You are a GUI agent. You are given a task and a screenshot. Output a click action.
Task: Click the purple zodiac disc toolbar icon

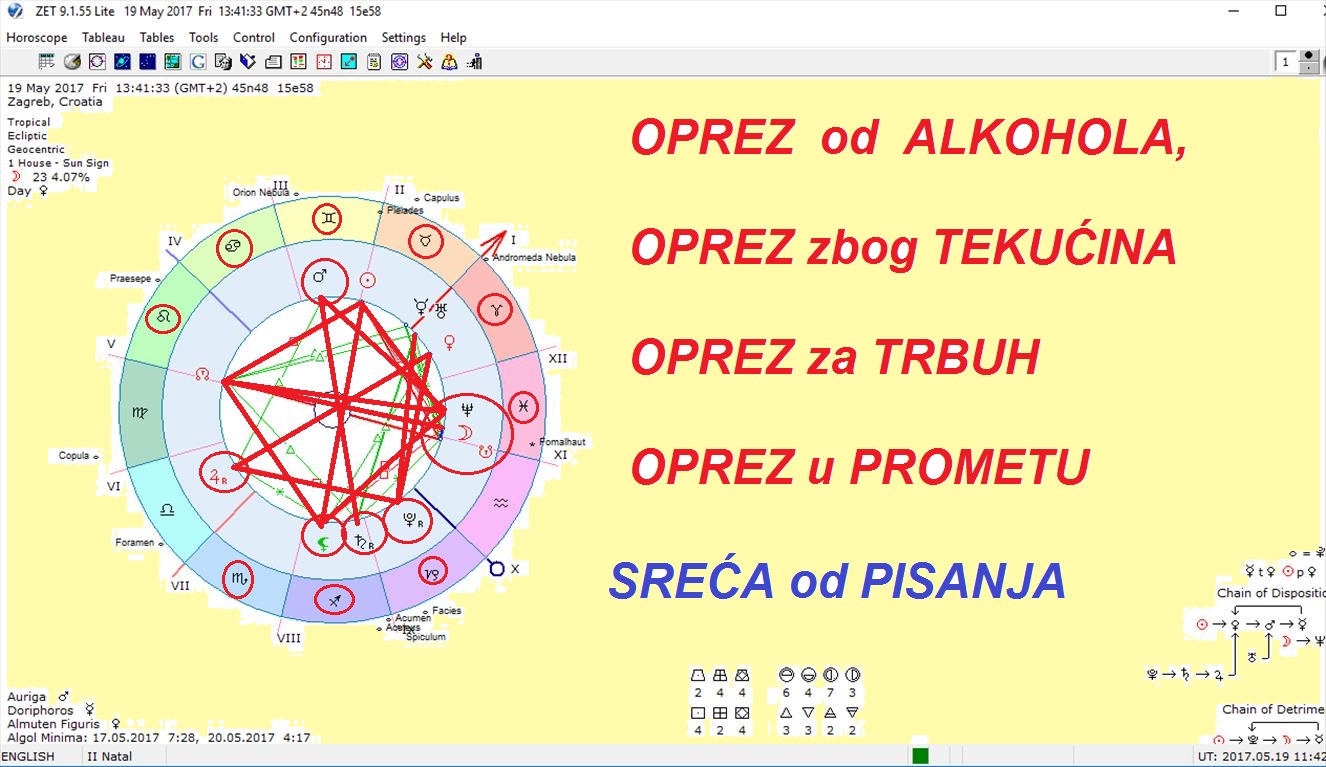tap(399, 62)
